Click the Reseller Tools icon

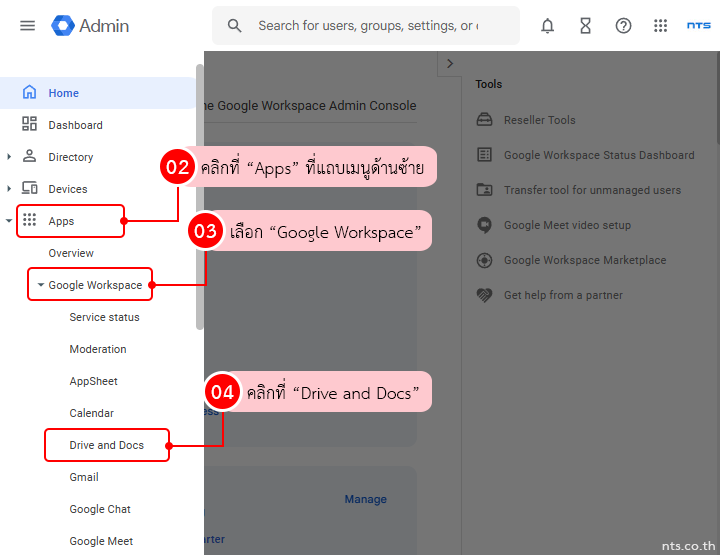click(485, 120)
